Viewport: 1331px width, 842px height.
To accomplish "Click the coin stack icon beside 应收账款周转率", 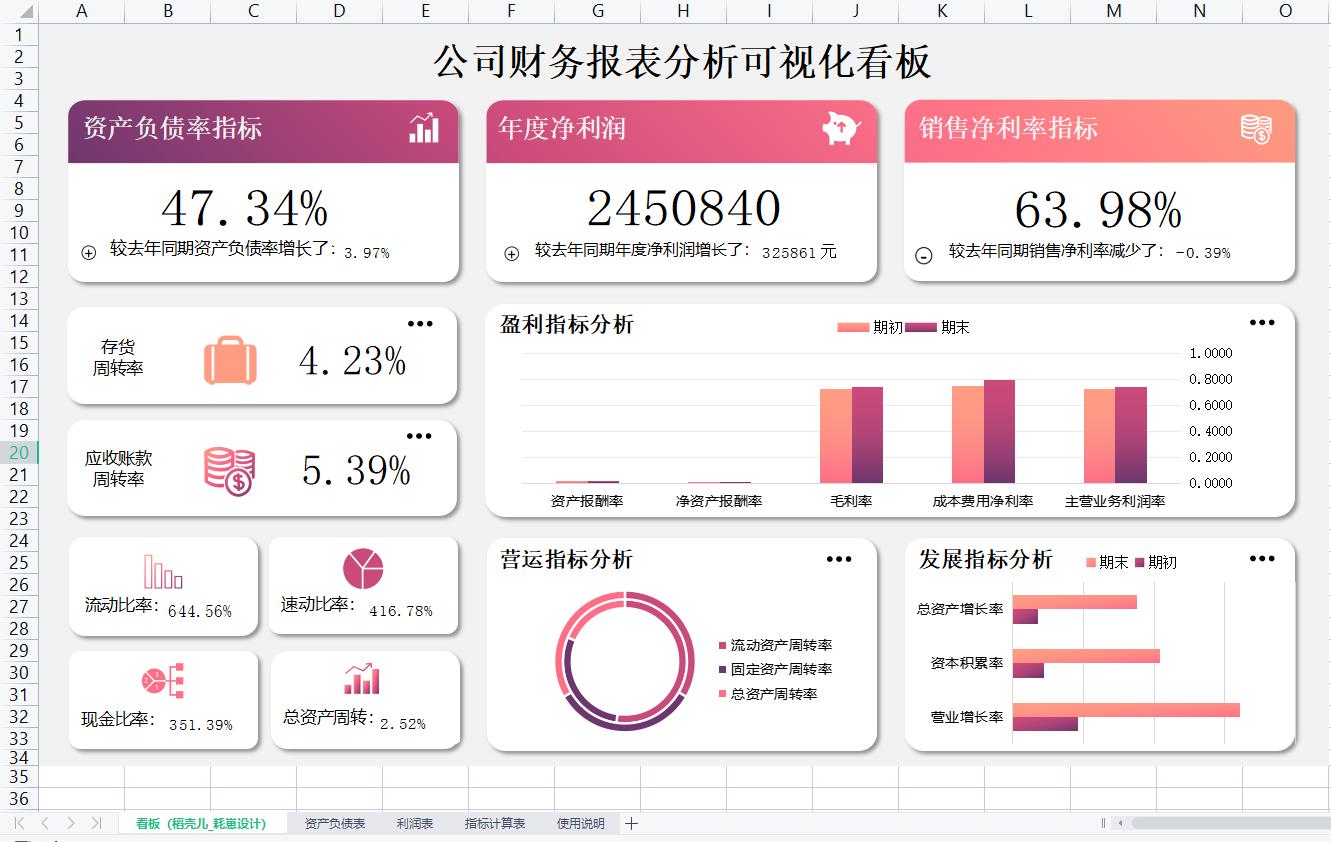I will [228, 468].
